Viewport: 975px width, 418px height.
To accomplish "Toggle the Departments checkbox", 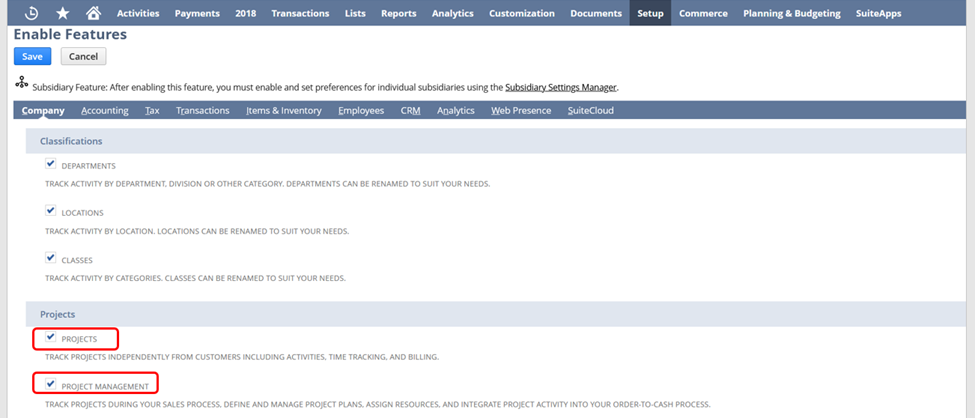I will point(51,164).
